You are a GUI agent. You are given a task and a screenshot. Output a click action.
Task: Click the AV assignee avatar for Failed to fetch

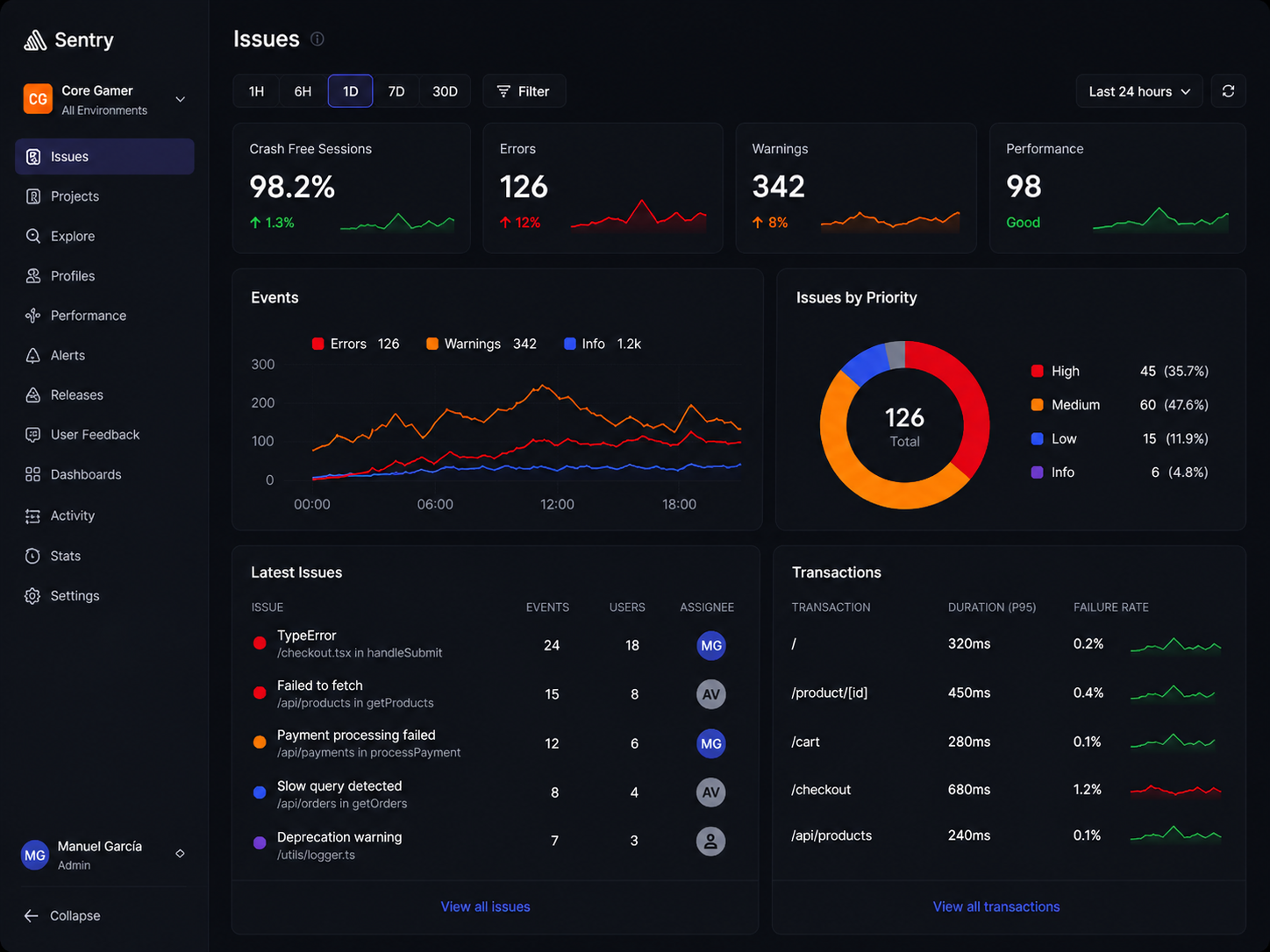(x=711, y=694)
